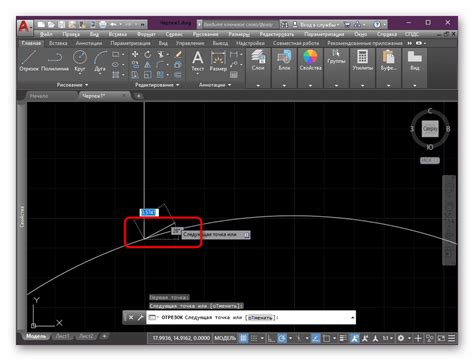Select the Отрезок line tool
The image size is (474, 361).
pos(29,61)
